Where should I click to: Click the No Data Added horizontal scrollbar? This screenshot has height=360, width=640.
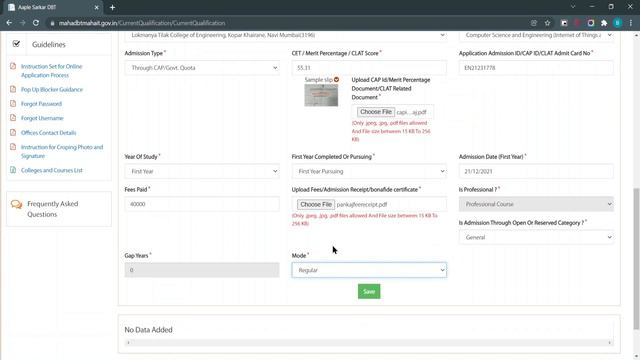tap(369, 343)
